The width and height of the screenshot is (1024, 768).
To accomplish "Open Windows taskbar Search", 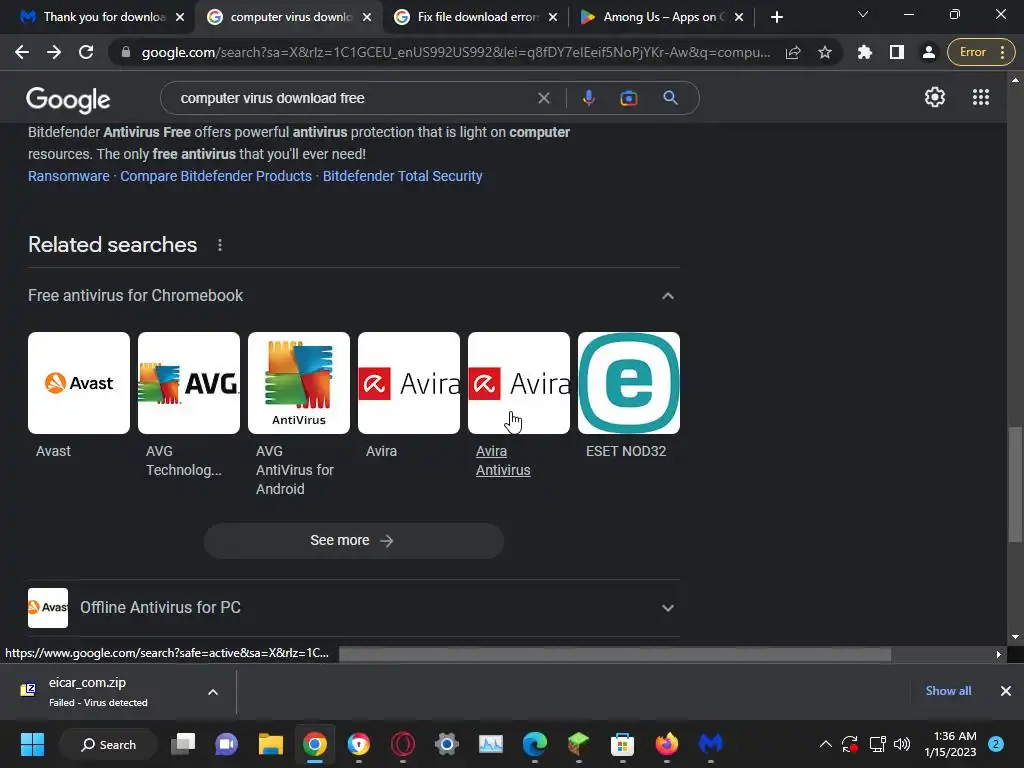I will [108, 744].
